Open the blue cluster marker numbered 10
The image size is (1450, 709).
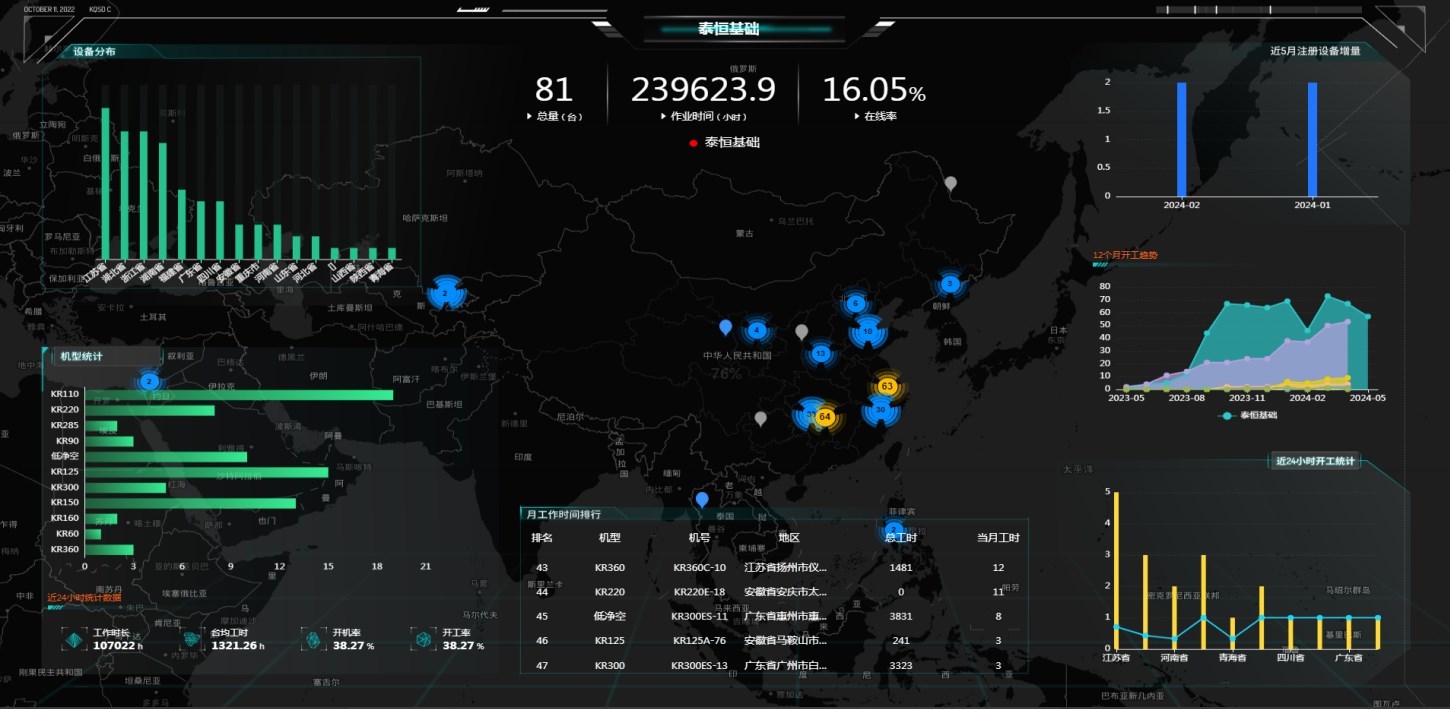(867, 331)
